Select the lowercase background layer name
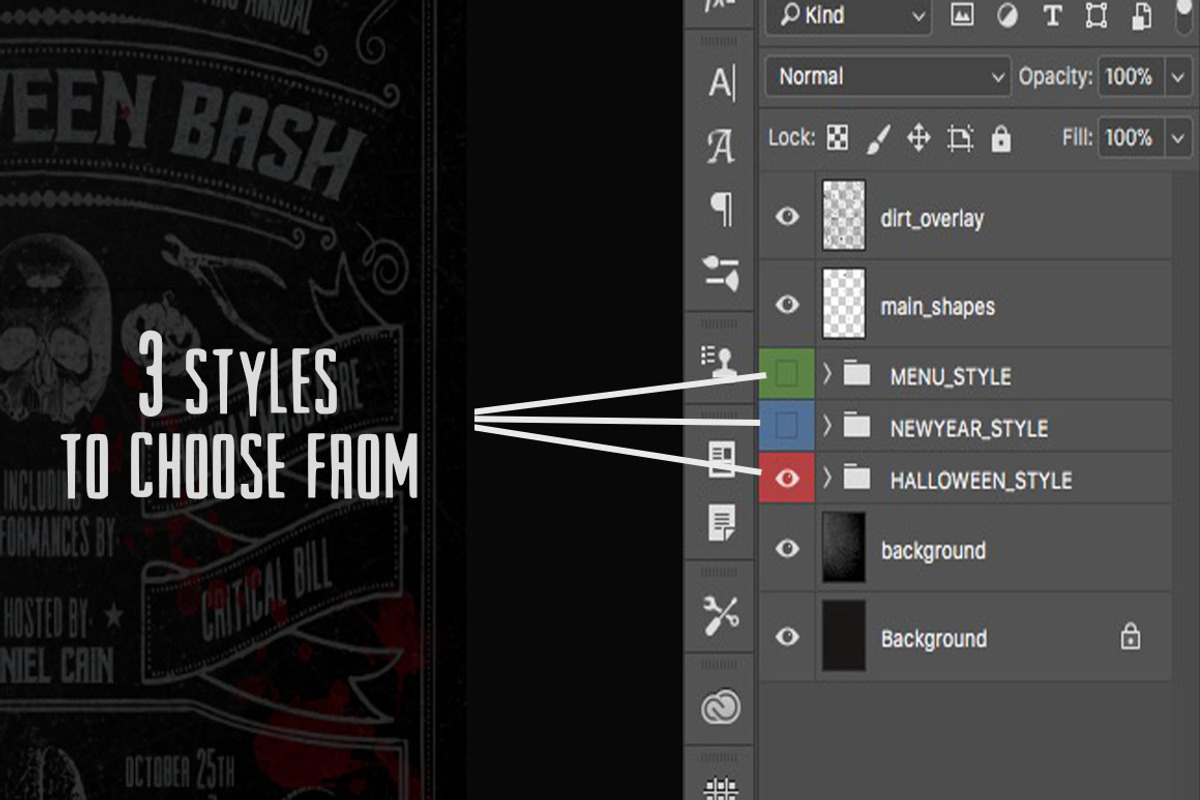Screen dimensions: 1200x800 click(933, 551)
